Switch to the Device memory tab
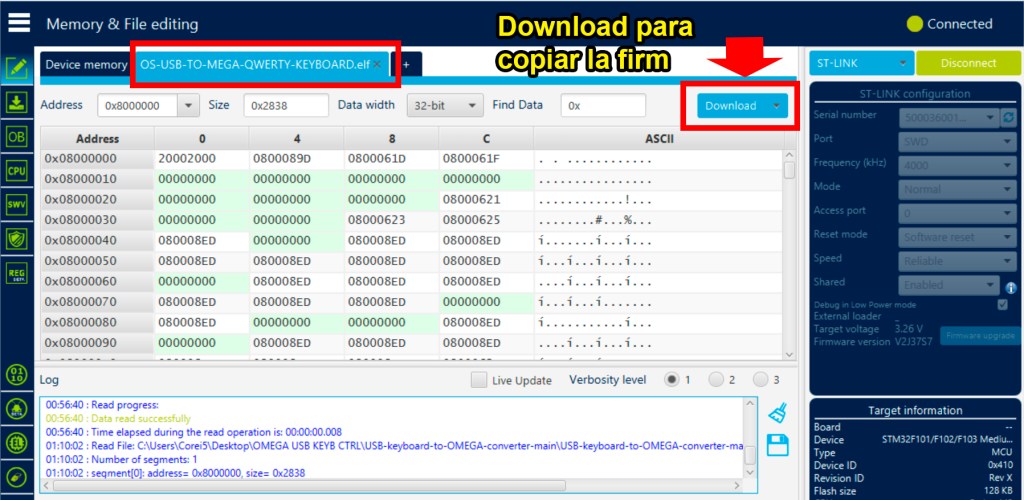1024x500 pixels. click(x=85, y=64)
